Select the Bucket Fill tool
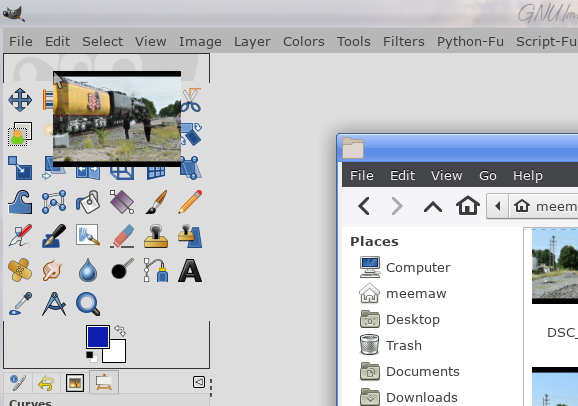 tap(88, 202)
